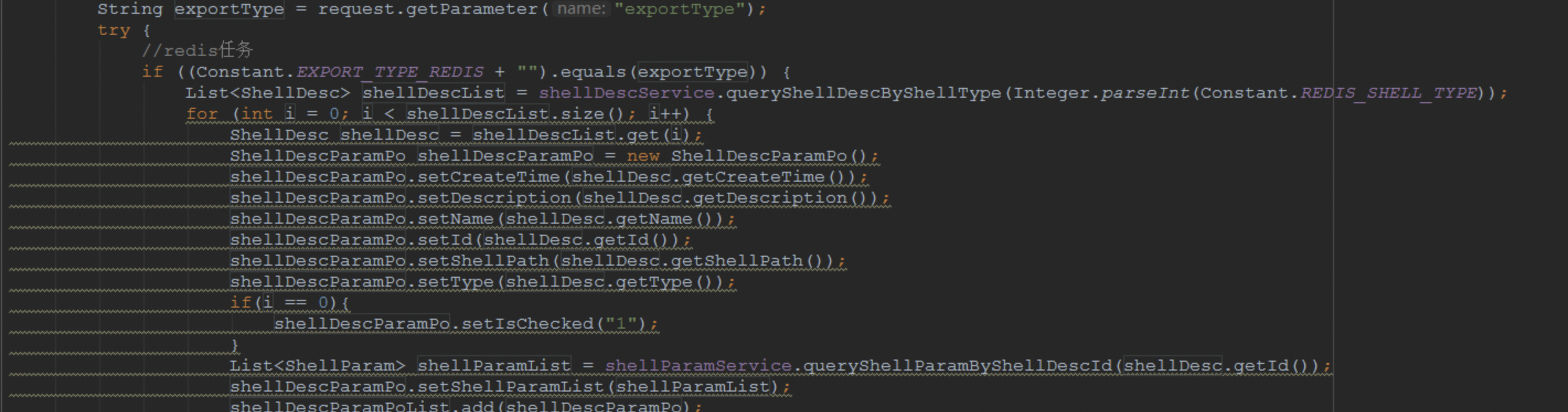Click the setCreateTime method
This screenshot has height=412, width=1568.
point(488,177)
